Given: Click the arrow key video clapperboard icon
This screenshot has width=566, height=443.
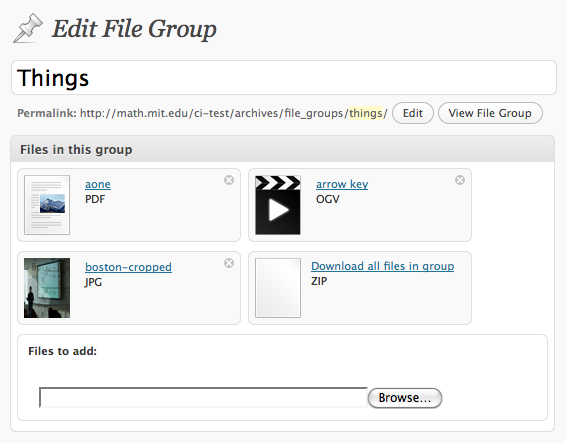Looking at the screenshot, I should [x=278, y=205].
